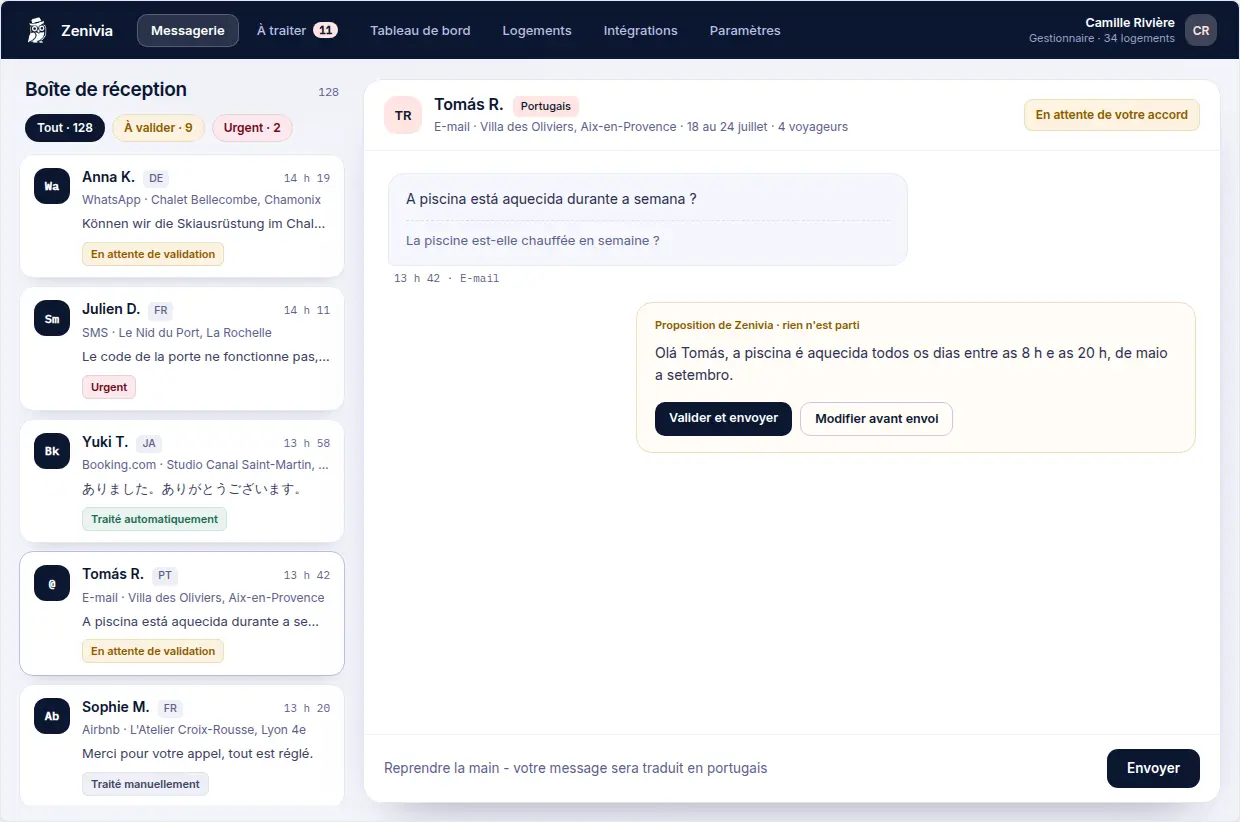The height and width of the screenshot is (822, 1240).
Task: Click Sophie M.'s Airbnb channel icon
Action: point(52,716)
